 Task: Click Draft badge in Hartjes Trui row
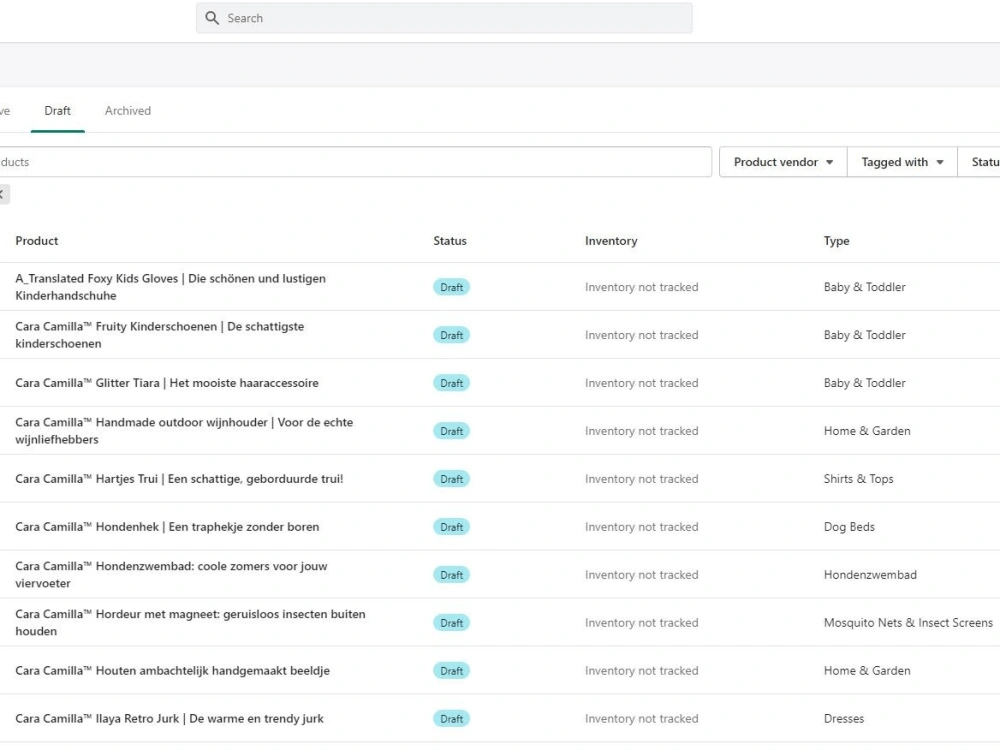point(452,479)
